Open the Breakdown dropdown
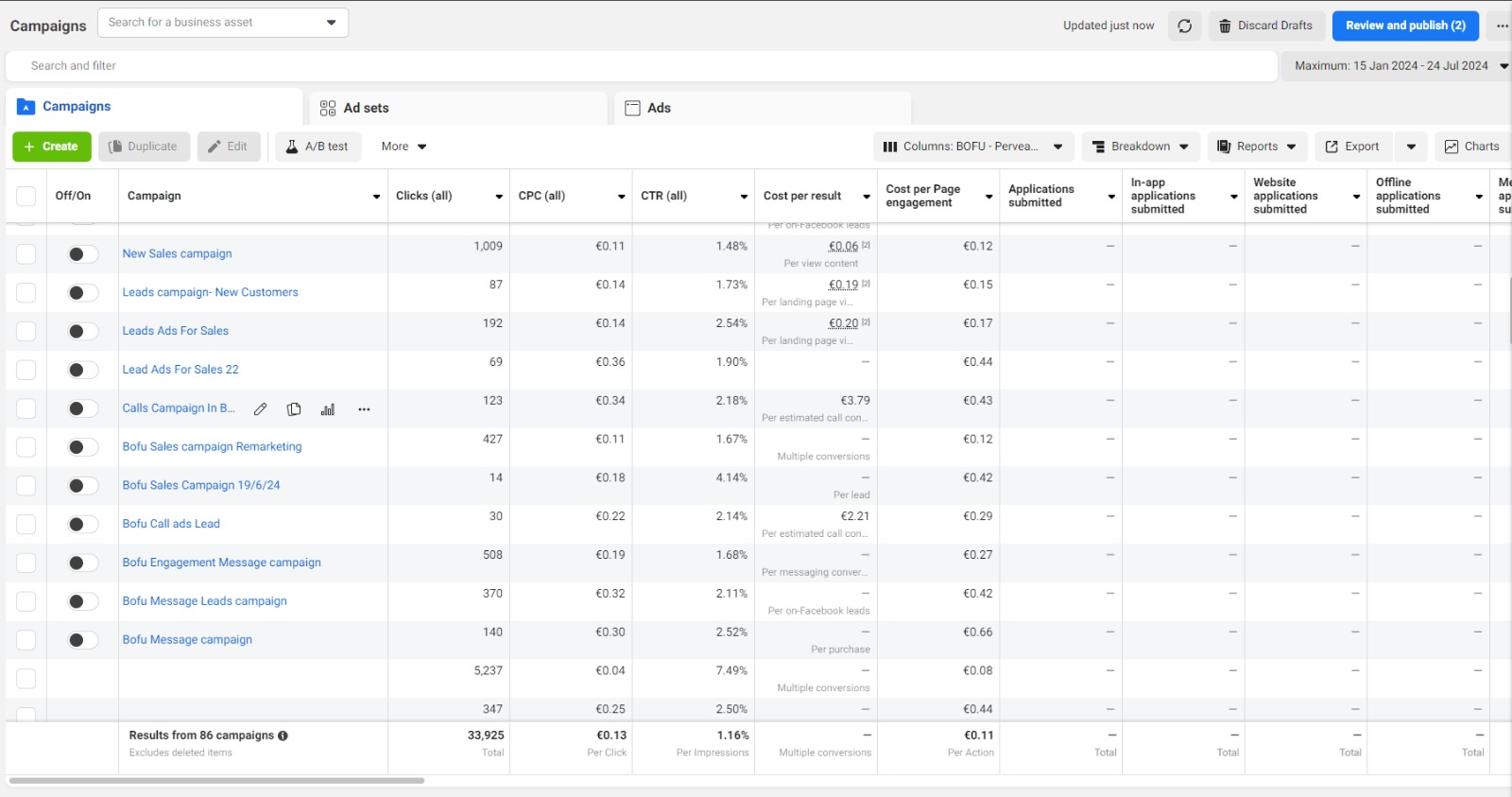Viewport: 1512px width, 797px height. tap(1141, 147)
